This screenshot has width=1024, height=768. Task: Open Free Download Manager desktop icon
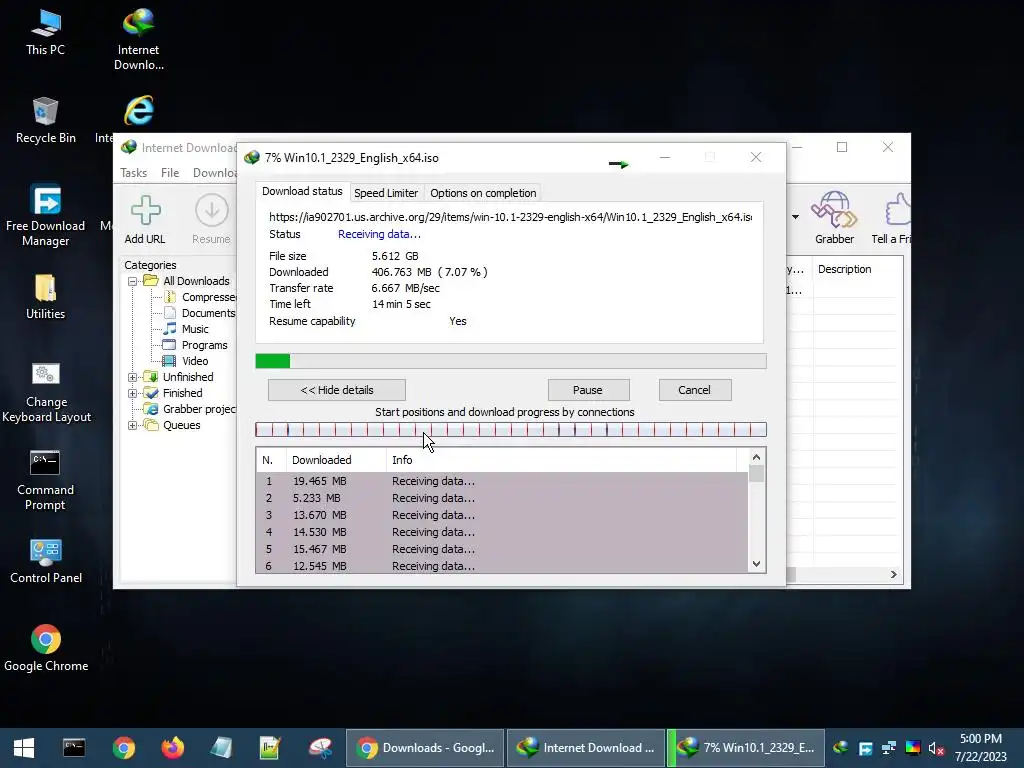tap(45, 216)
